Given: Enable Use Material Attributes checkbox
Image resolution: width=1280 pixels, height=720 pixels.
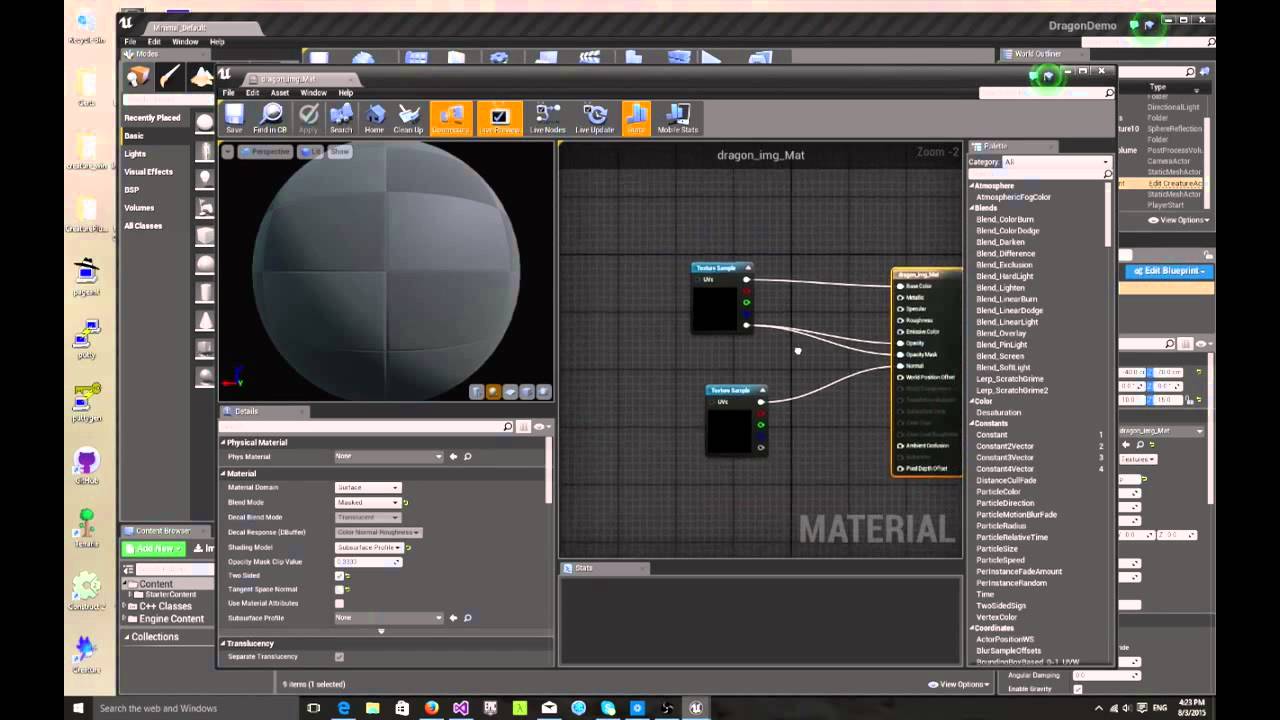Looking at the screenshot, I should click(339, 603).
